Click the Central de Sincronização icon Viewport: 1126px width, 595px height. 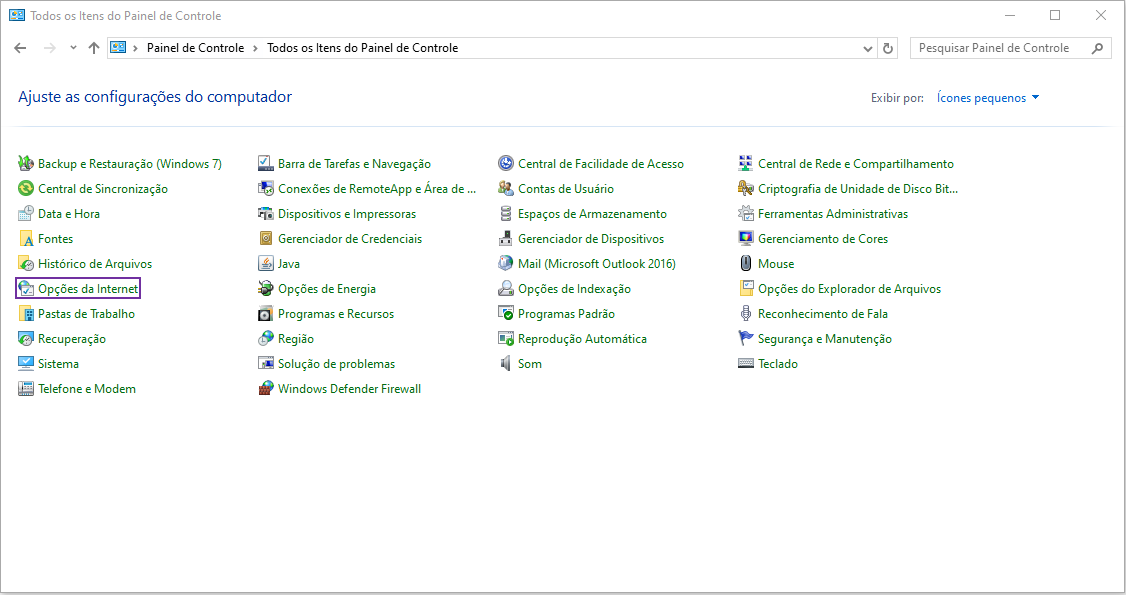(x=26, y=189)
